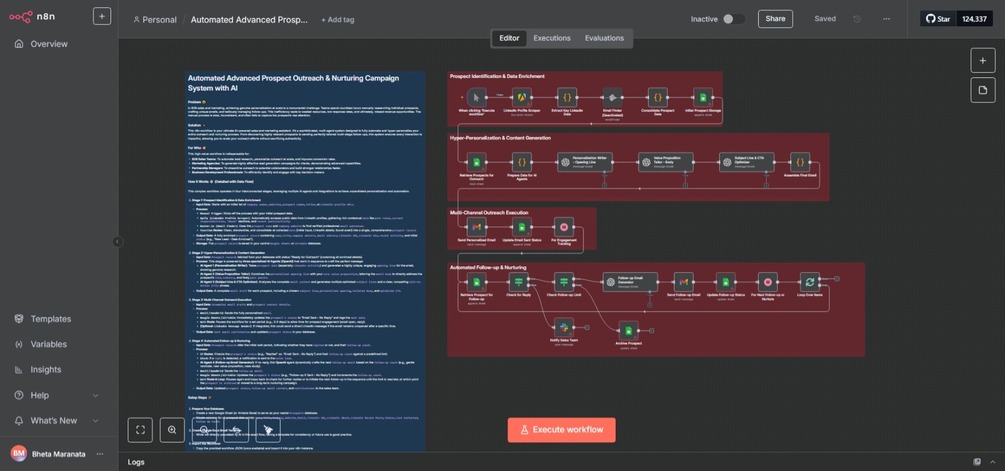Open the add node panel plus button
The image size is (1005, 471).
coord(983,60)
